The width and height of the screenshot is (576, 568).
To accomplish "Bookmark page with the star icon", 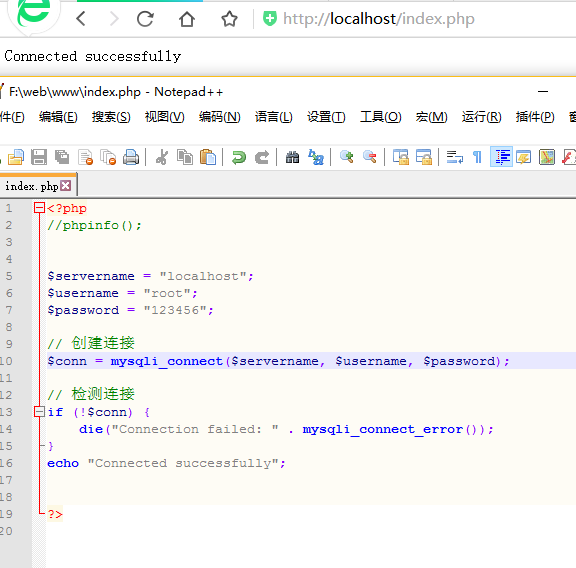I will [x=229, y=19].
